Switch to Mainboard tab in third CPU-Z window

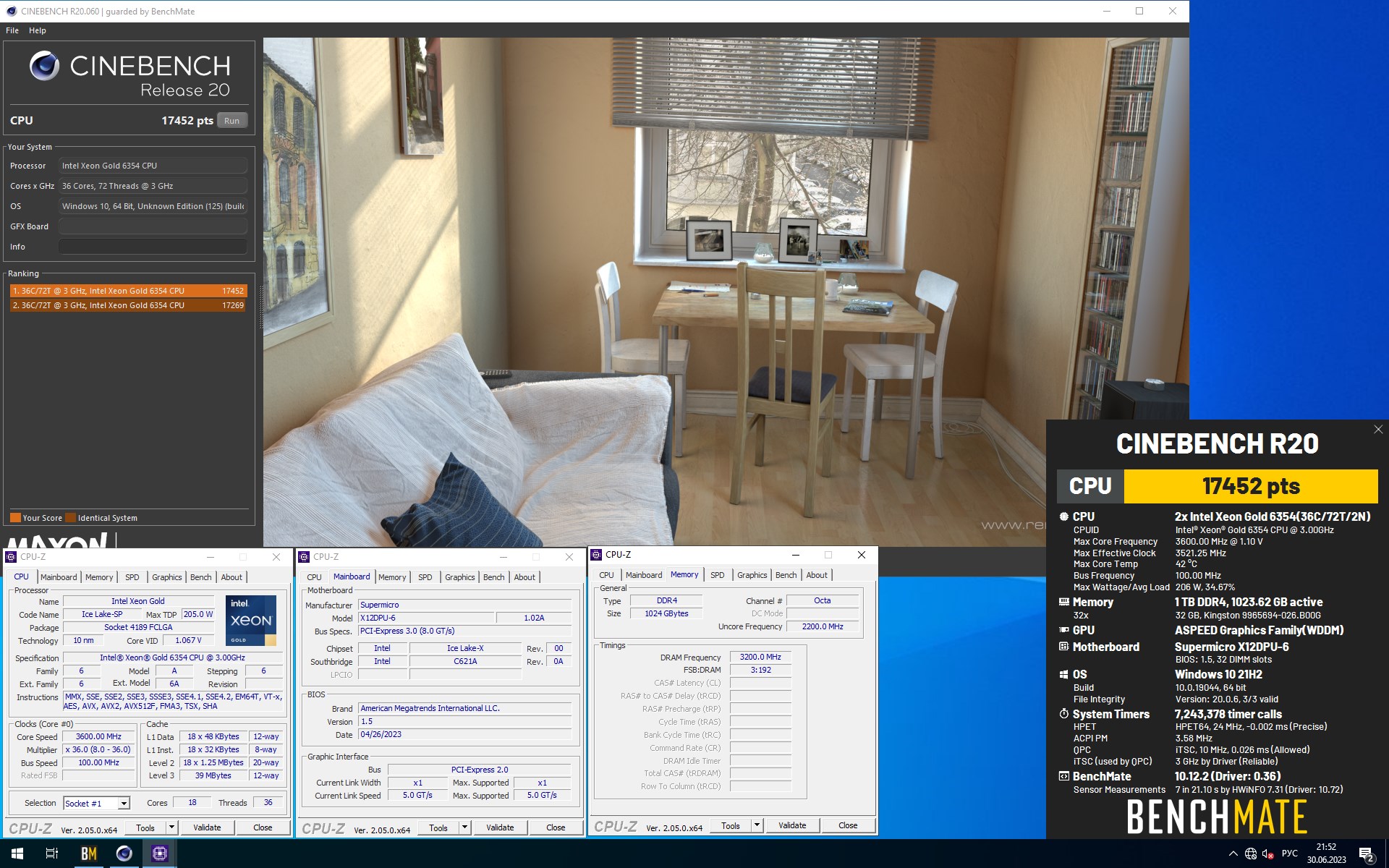pos(644,575)
